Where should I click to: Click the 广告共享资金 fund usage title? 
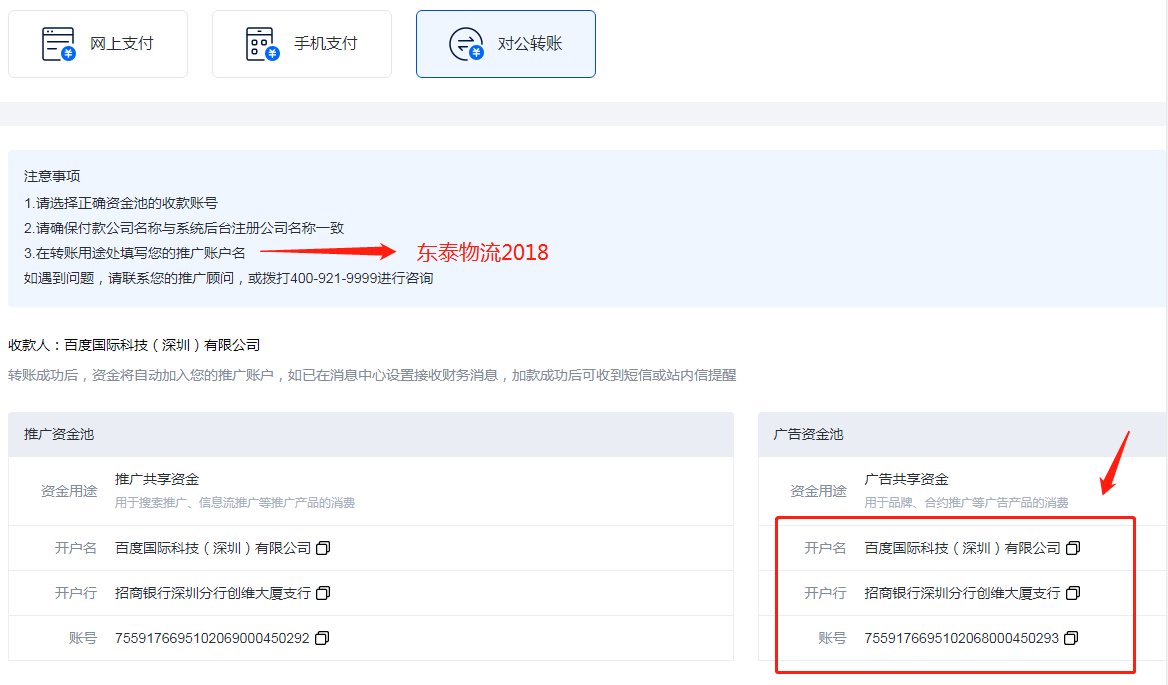click(907, 479)
